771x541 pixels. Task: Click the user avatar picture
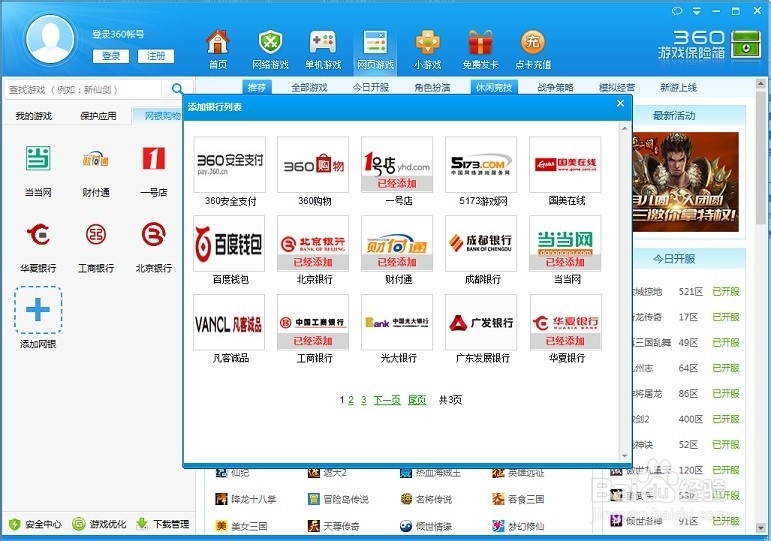tap(50, 39)
